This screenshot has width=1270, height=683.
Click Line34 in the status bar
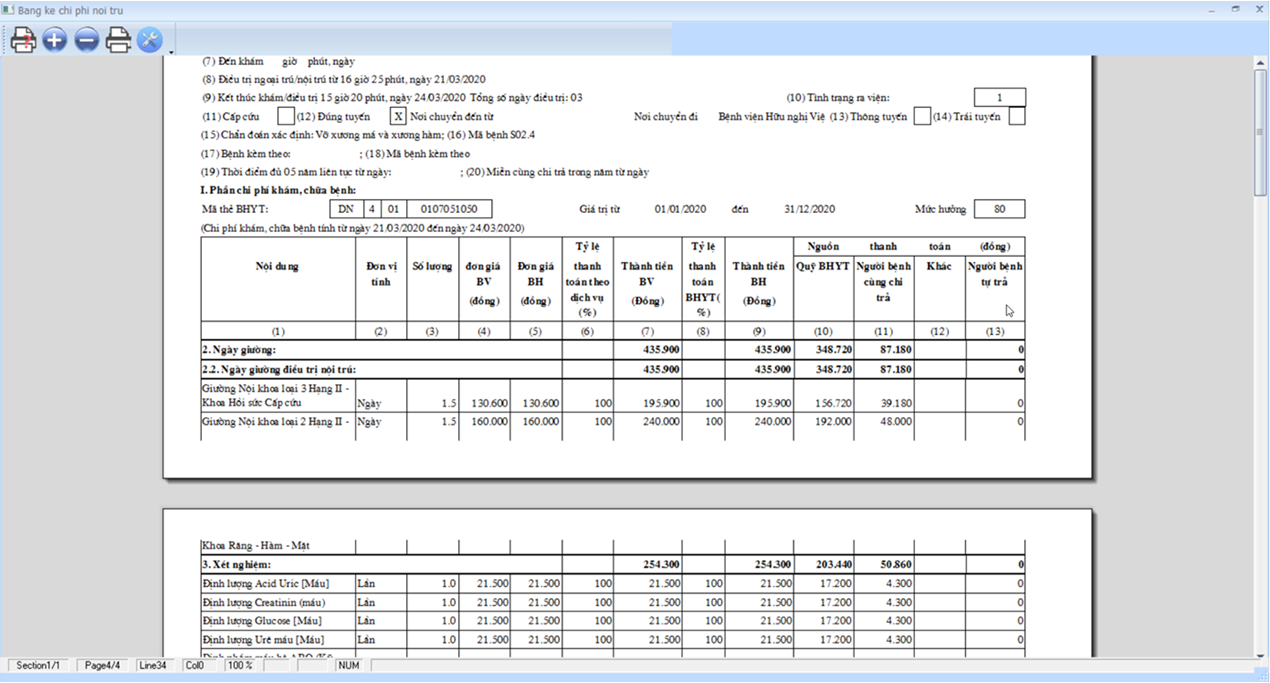pyautogui.click(x=154, y=665)
